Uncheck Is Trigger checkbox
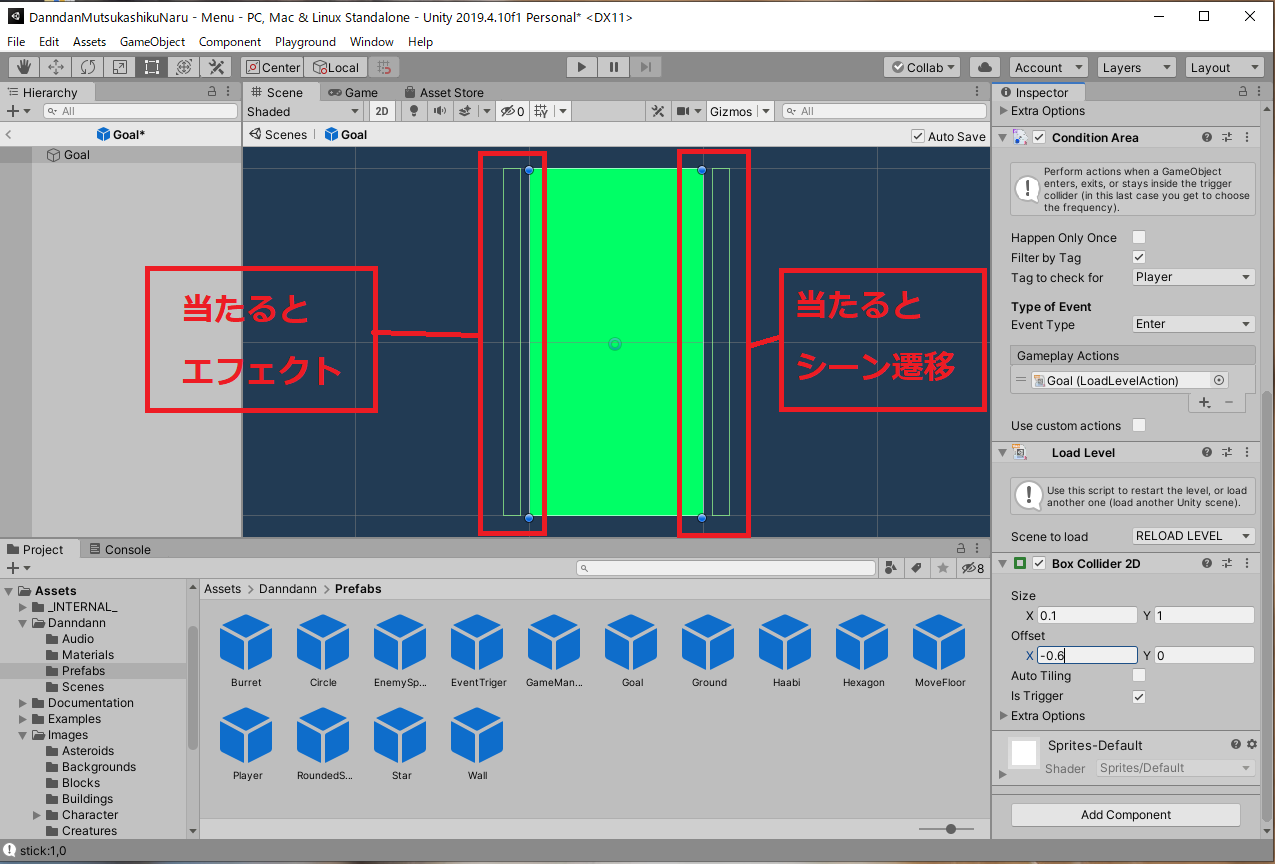The image size is (1275, 864). [x=1138, y=696]
